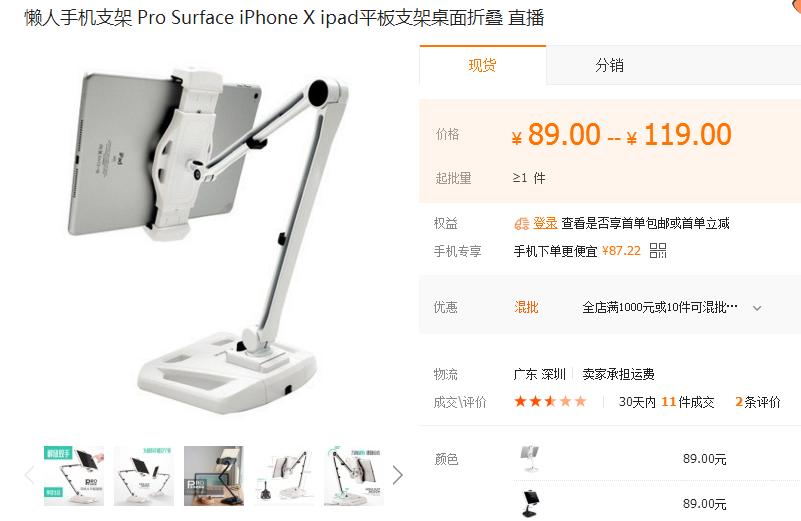This screenshot has width=801, height=521.
Task: Click the QR code icon beside mobile price
Action: 657,250
